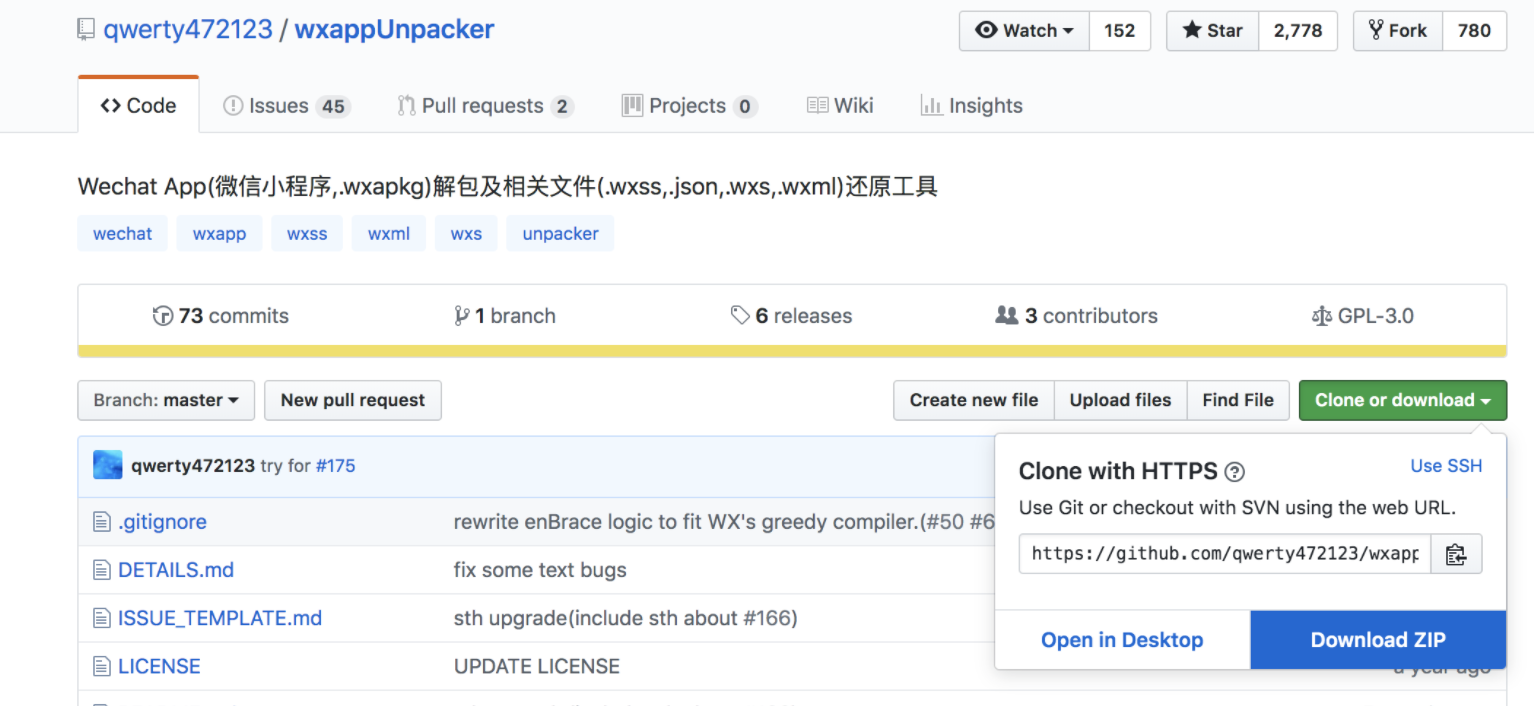The height and width of the screenshot is (706, 1534).
Task: Open the 'UPDATE LICENSE' commit message
Action: [537, 666]
